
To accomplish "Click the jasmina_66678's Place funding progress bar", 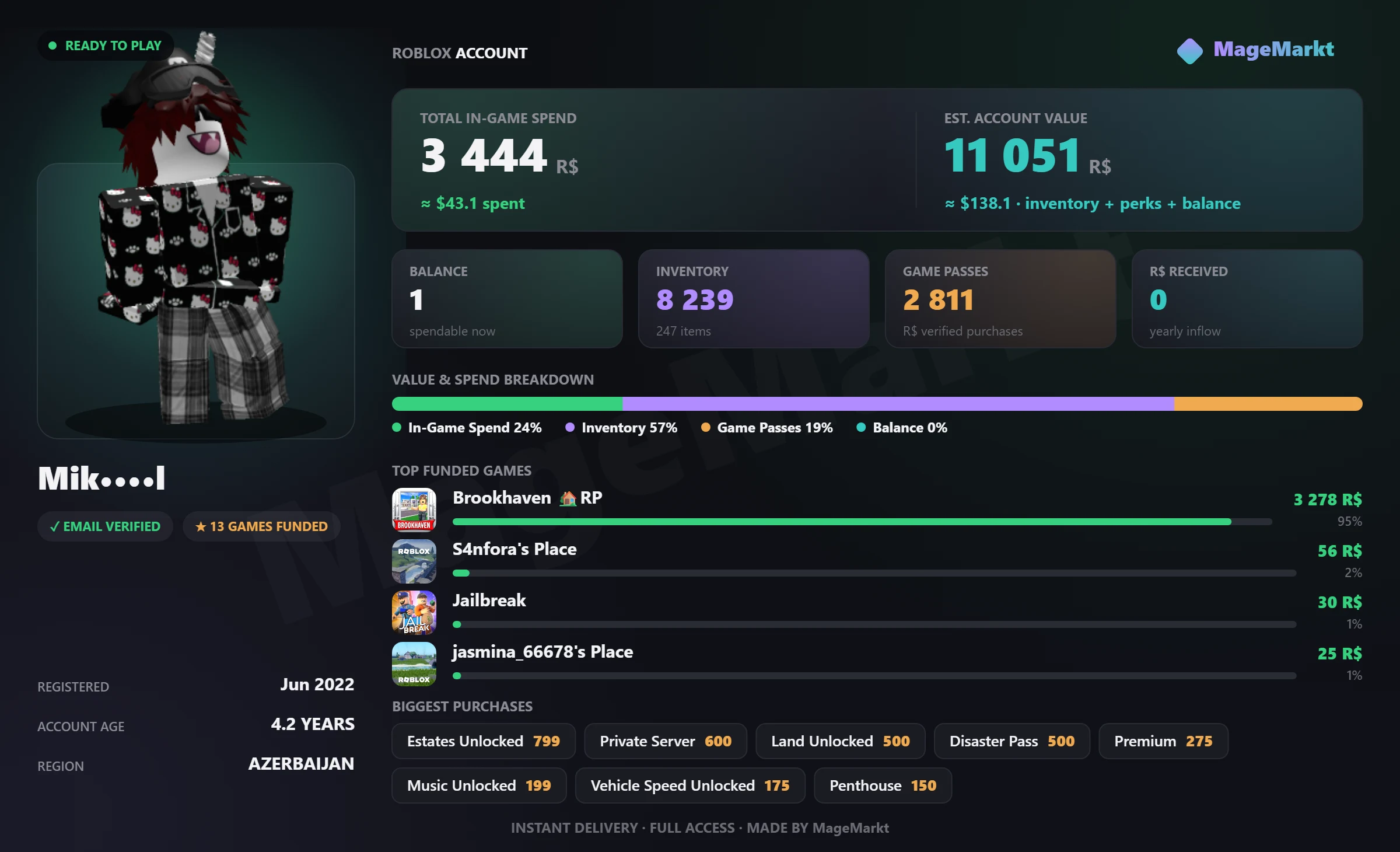I will (874, 676).
